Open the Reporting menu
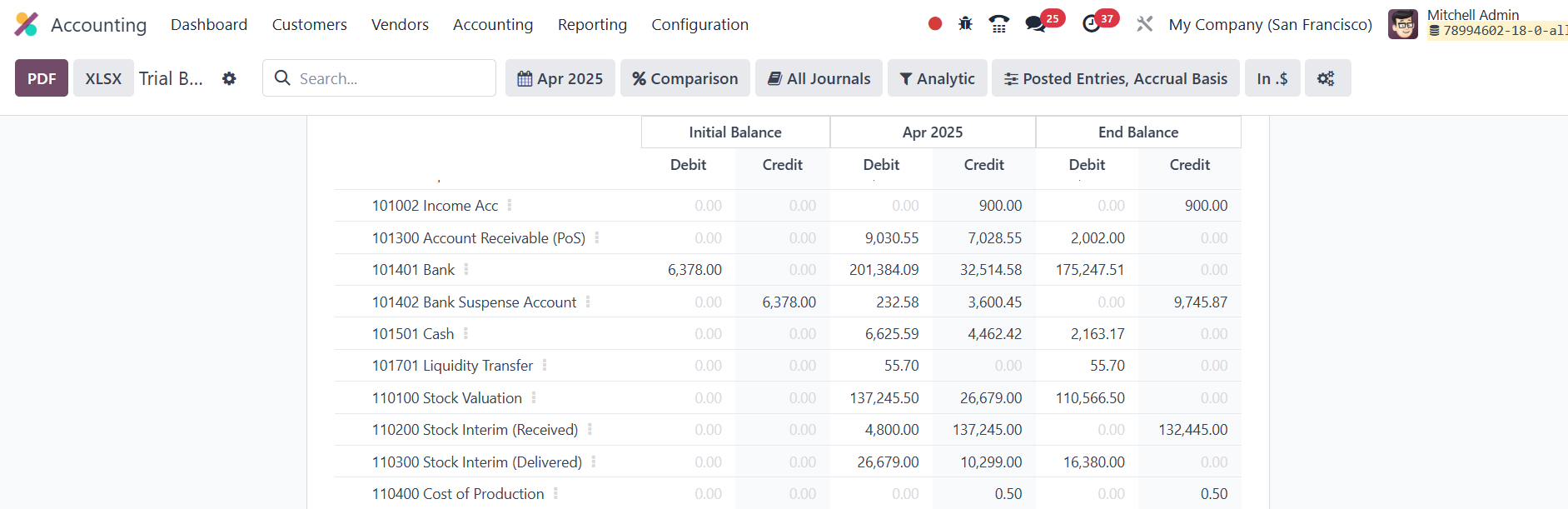The image size is (1568, 509). pyautogui.click(x=592, y=25)
